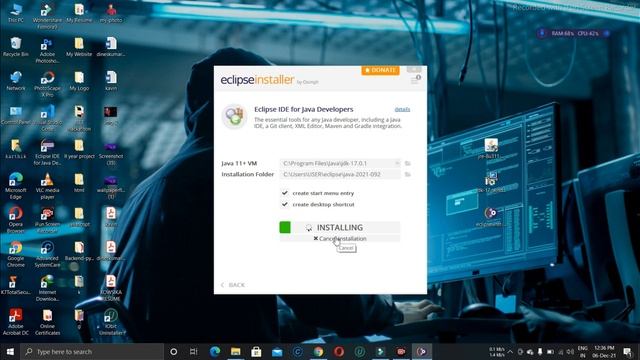Switch to Eclipse Installer taskbar icon

(422, 351)
